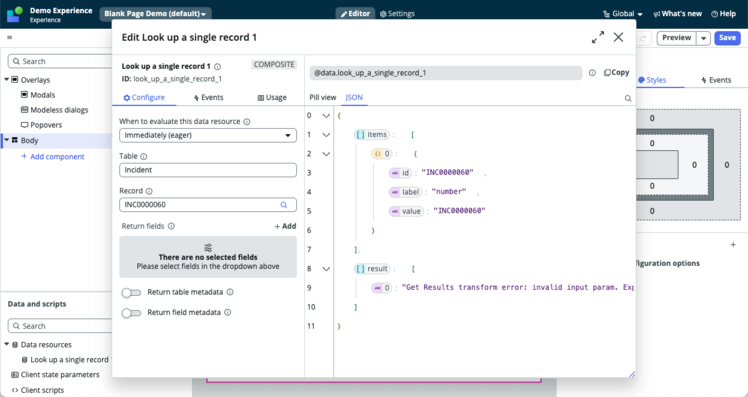The height and width of the screenshot is (397, 748).
Task: Open the Editor tab in header
Action: pyautogui.click(x=355, y=14)
